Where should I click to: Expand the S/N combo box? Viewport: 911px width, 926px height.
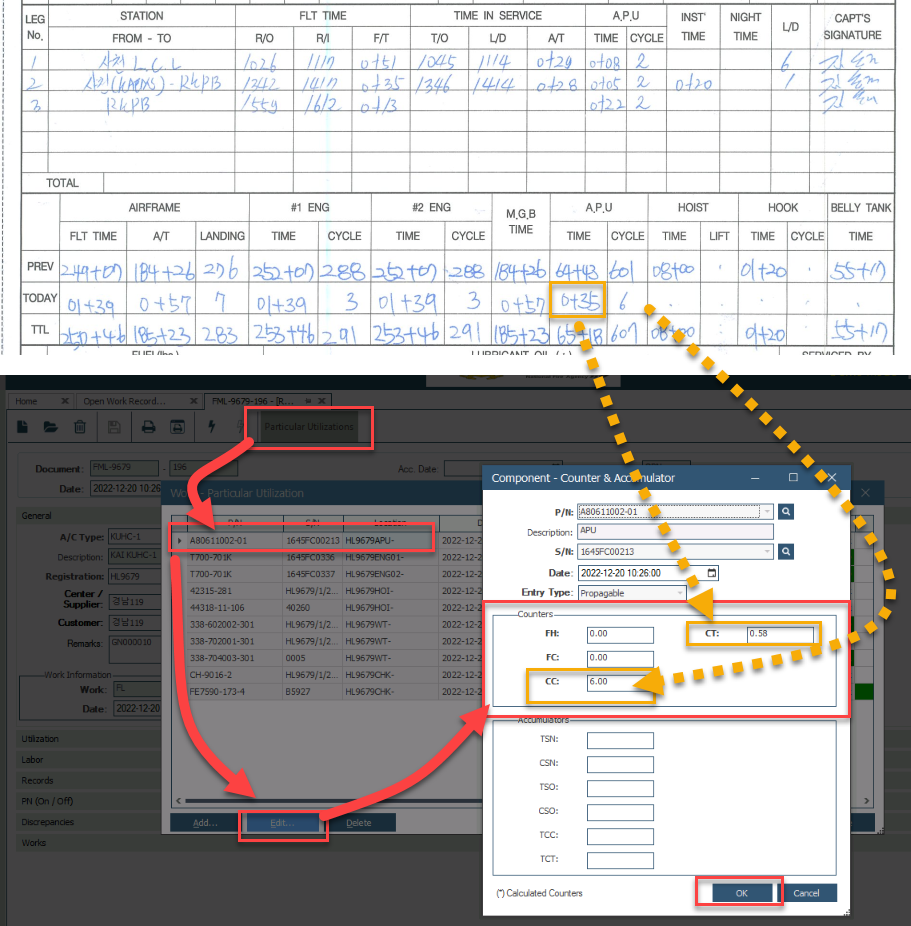coord(766,552)
